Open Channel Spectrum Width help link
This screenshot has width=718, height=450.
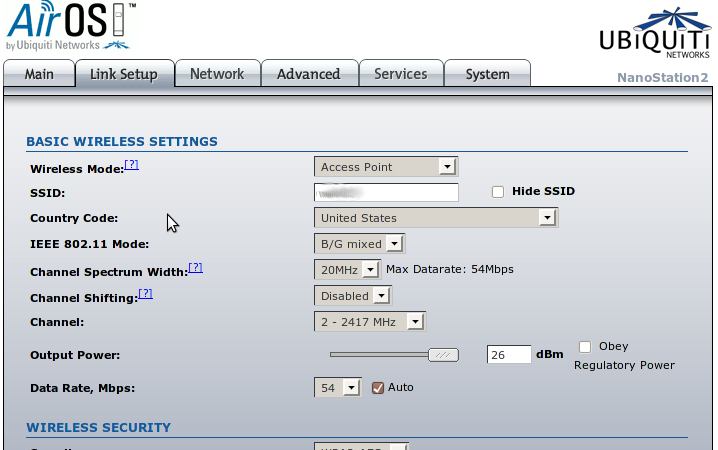point(196,268)
